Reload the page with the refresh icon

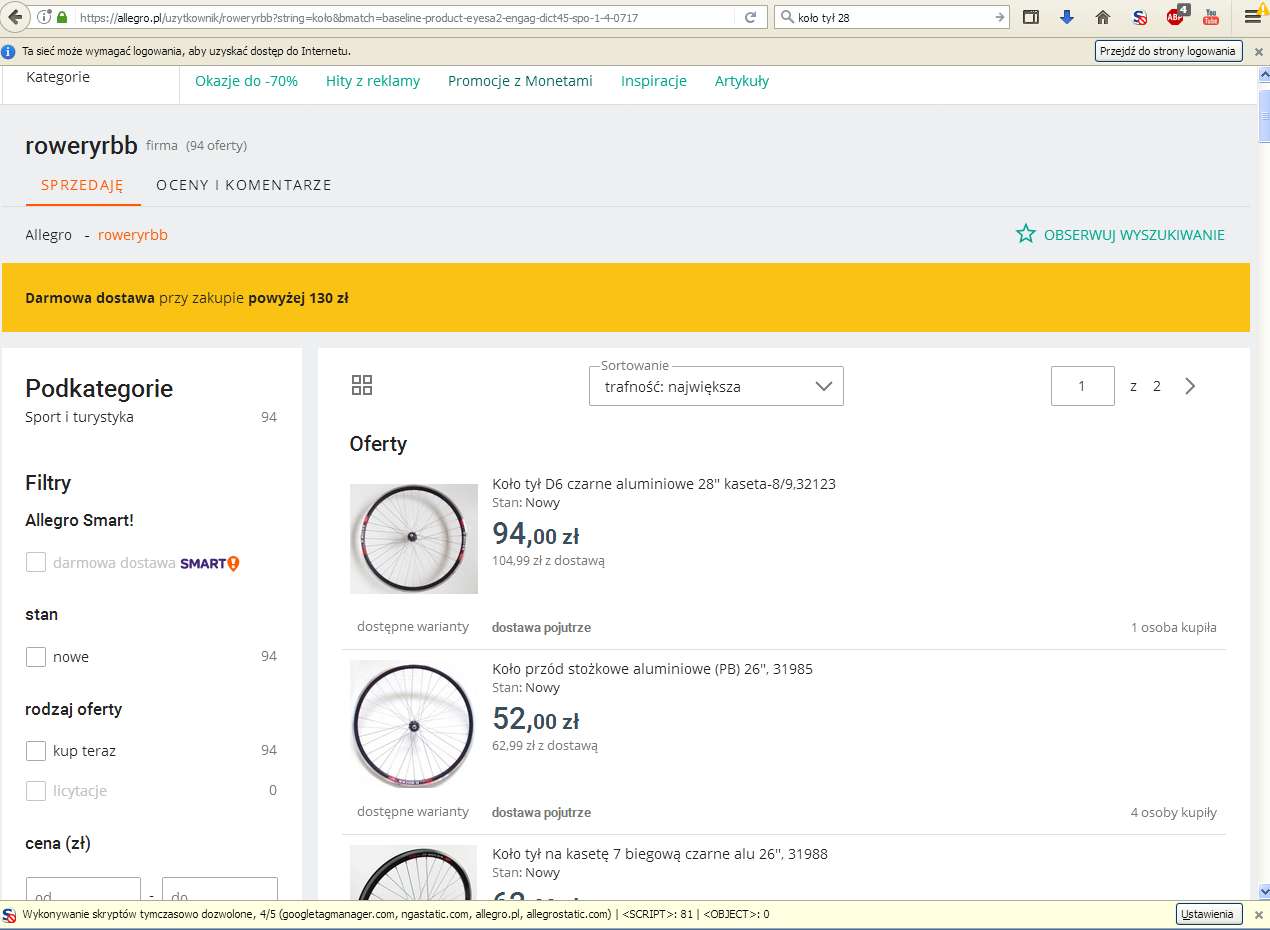click(x=750, y=17)
